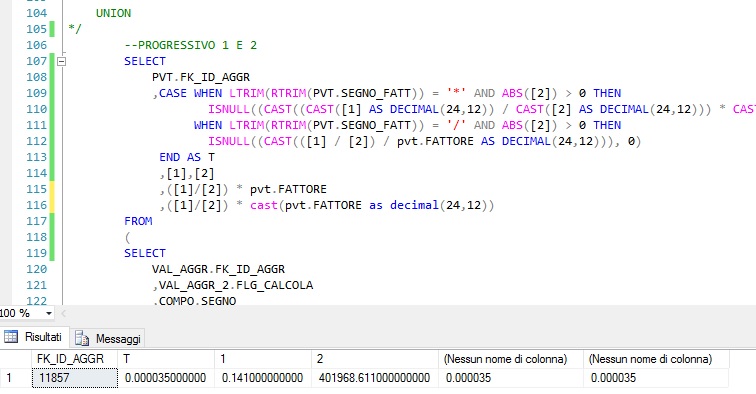The height and width of the screenshot is (394, 756).
Task: Click the Risultati grid icon
Action: coord(11,337)
